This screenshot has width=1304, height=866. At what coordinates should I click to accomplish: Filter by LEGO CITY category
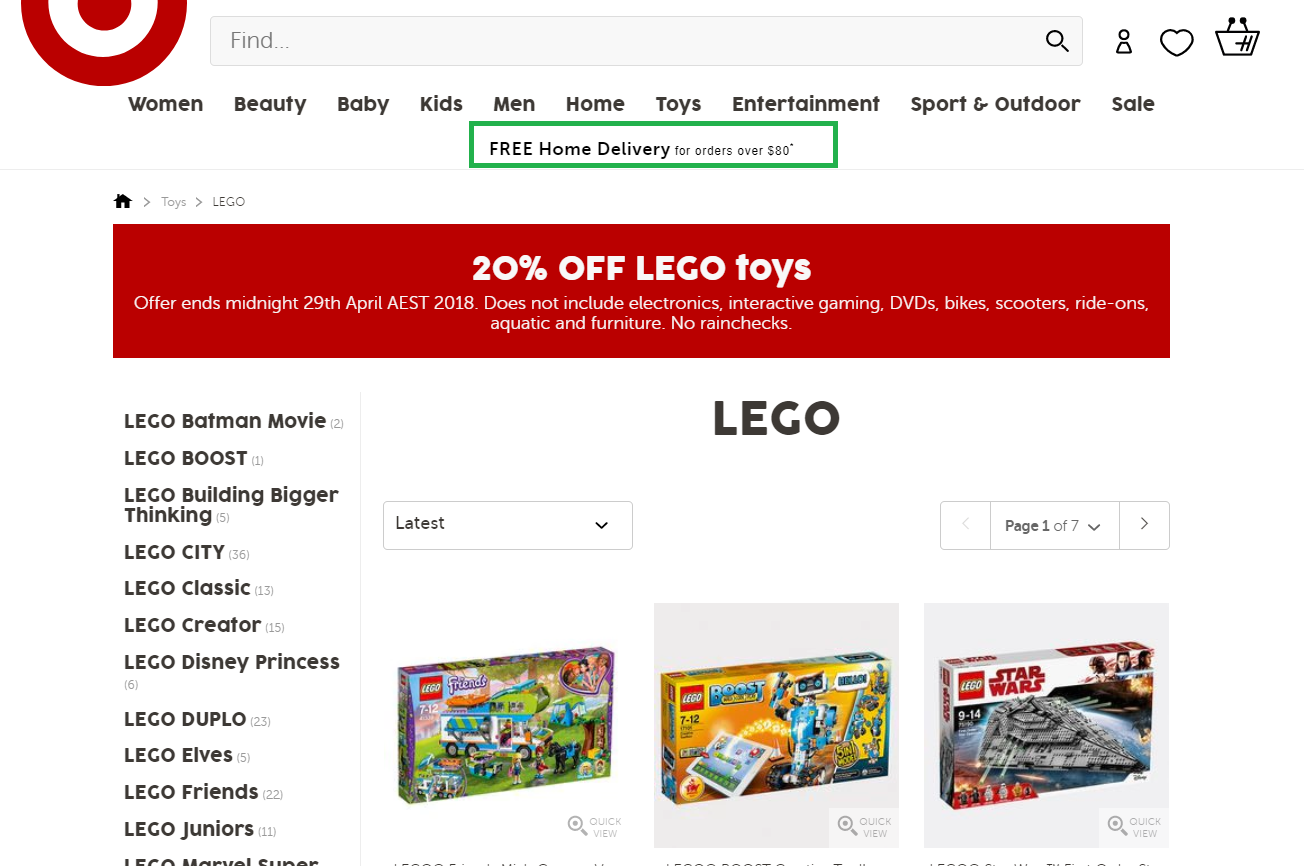click(x=174, y=552)
